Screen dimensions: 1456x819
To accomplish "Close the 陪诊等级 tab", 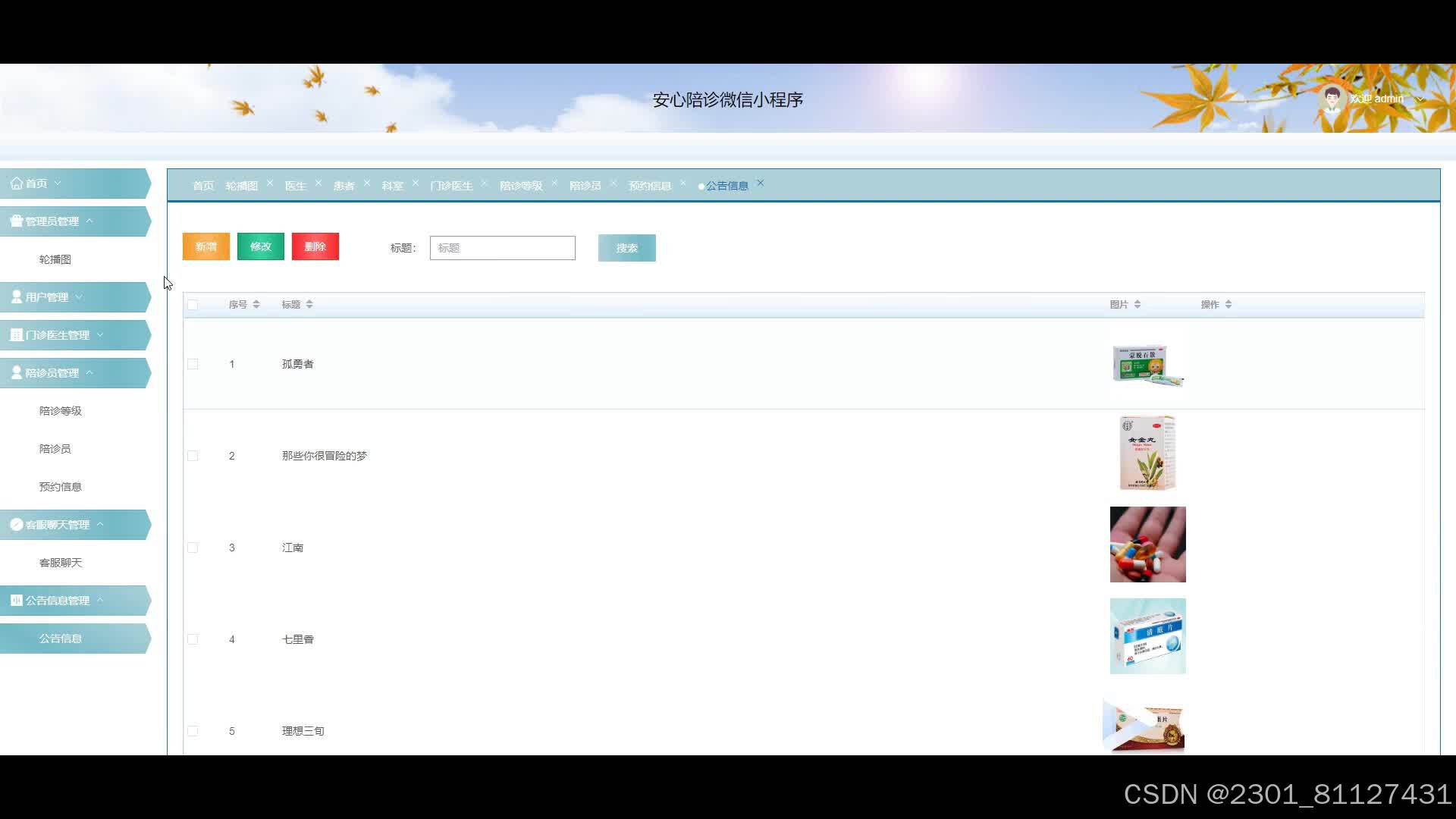I will click(x=554, y=184).
